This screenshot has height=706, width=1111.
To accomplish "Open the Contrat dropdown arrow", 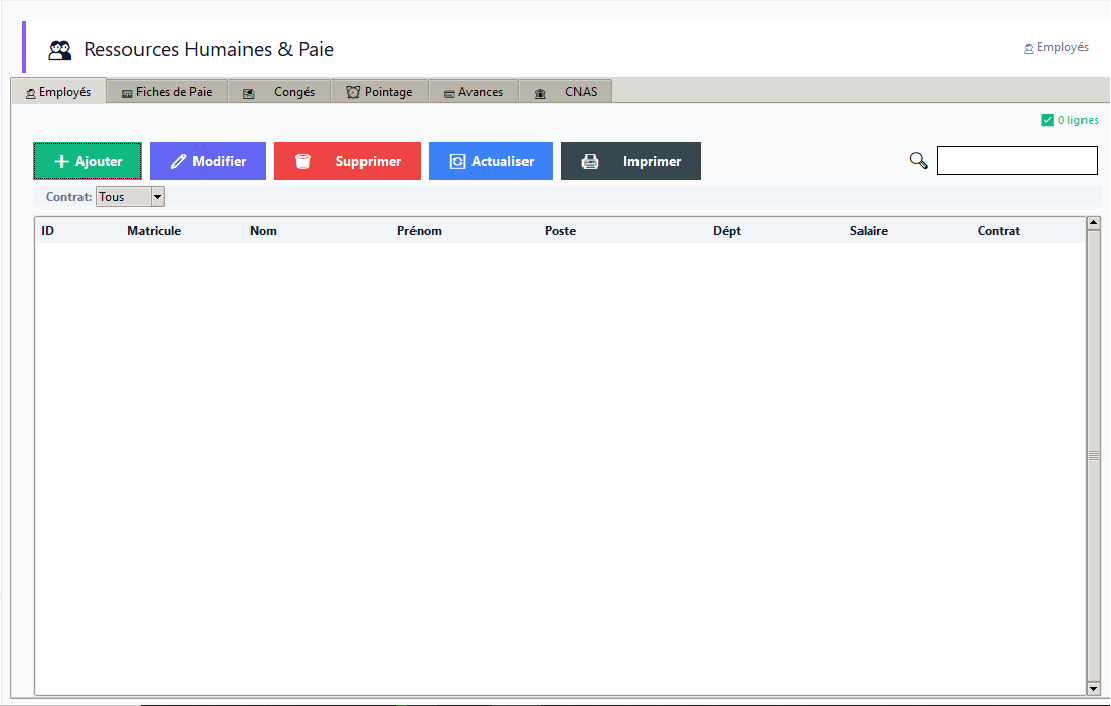I will pyautogui.click(x=157, y=197).
